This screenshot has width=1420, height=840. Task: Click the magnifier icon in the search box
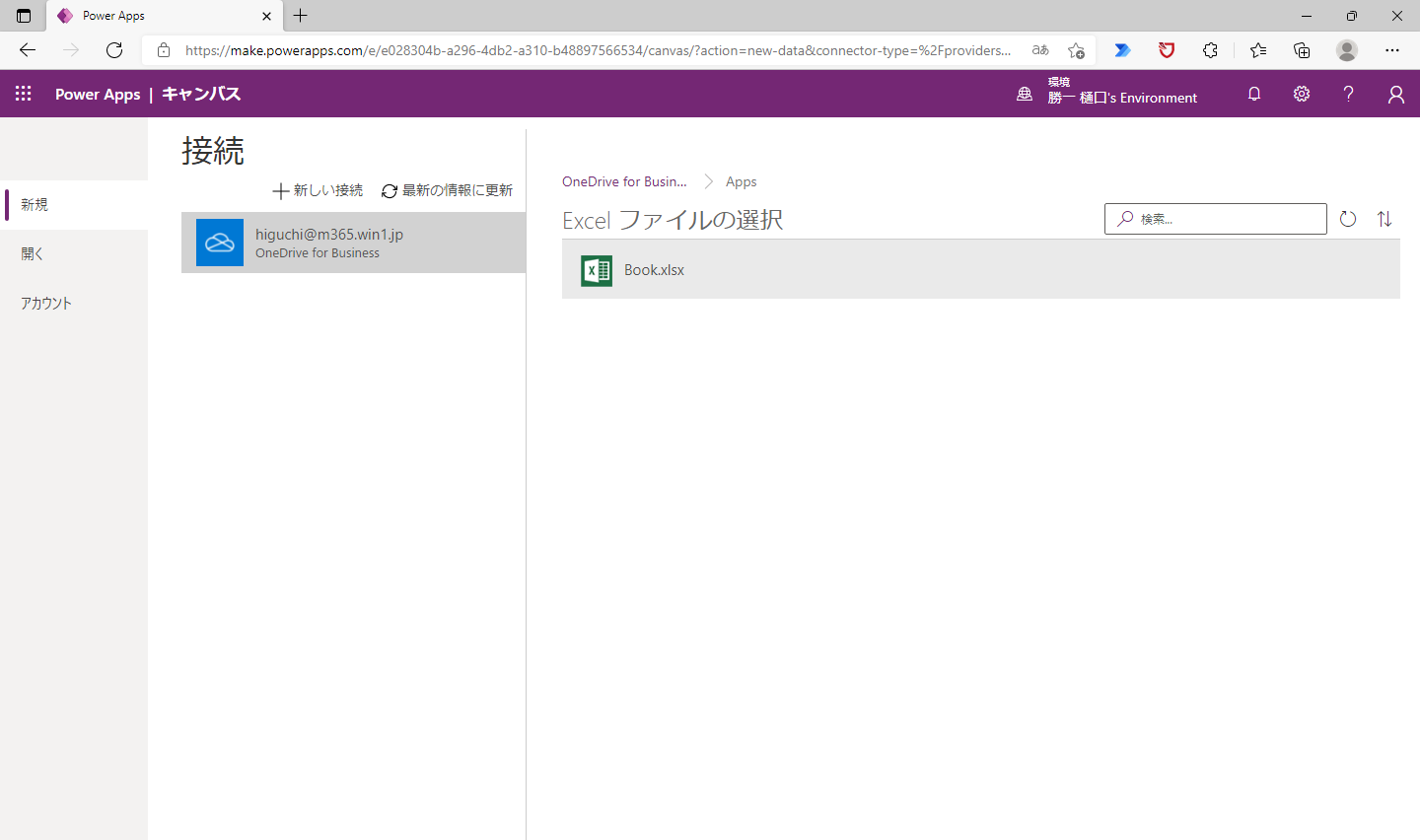pos(1125,219)
